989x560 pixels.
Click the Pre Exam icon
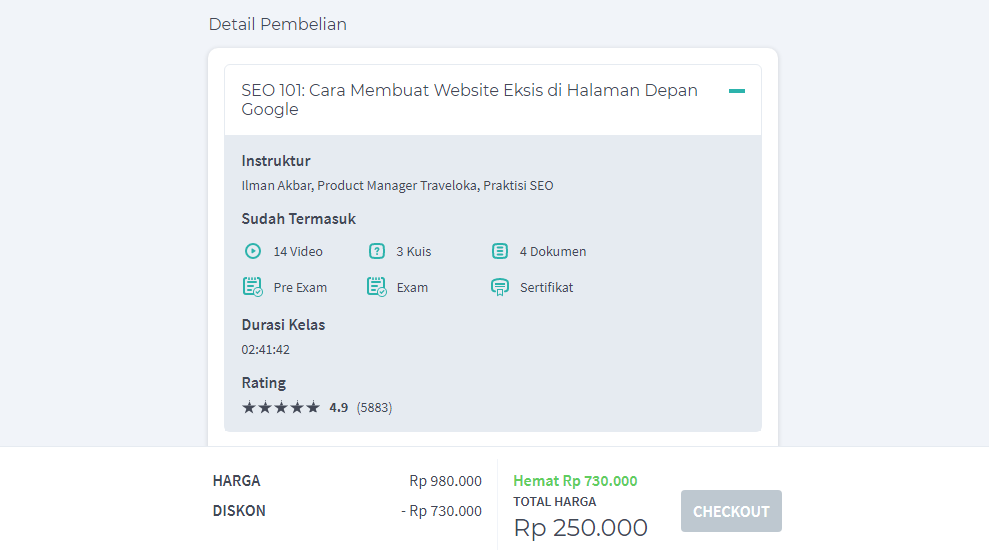[x=252, y=287]
